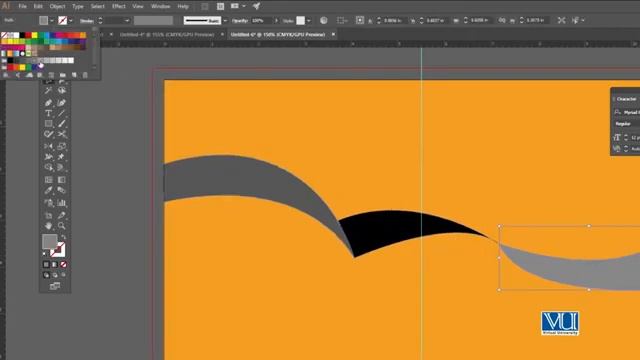Select the Type tool
Screen dimensions: 640x360
49,113
